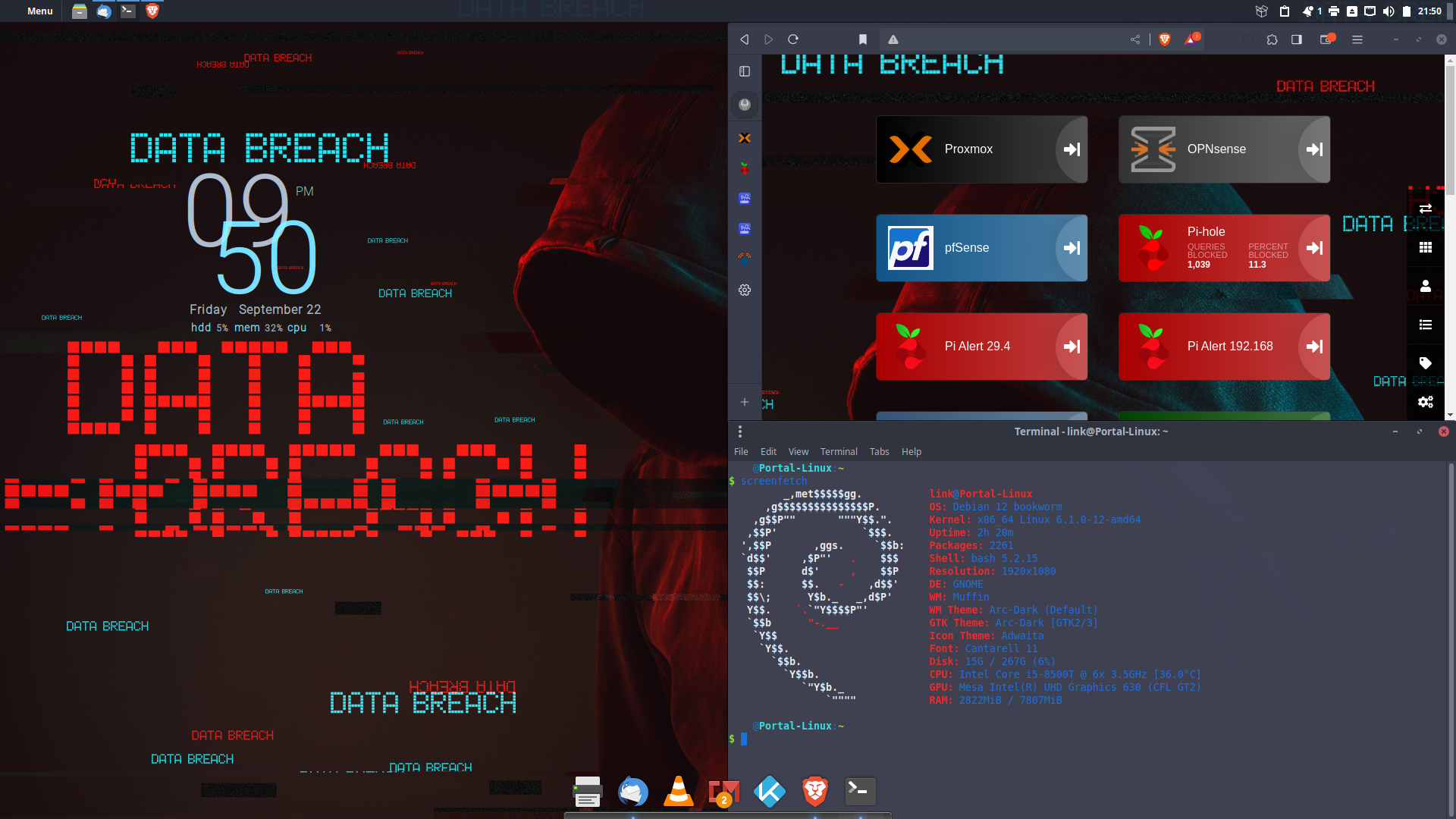
Task: Open Brave Rewards triangle icon
Action: 1191,39
